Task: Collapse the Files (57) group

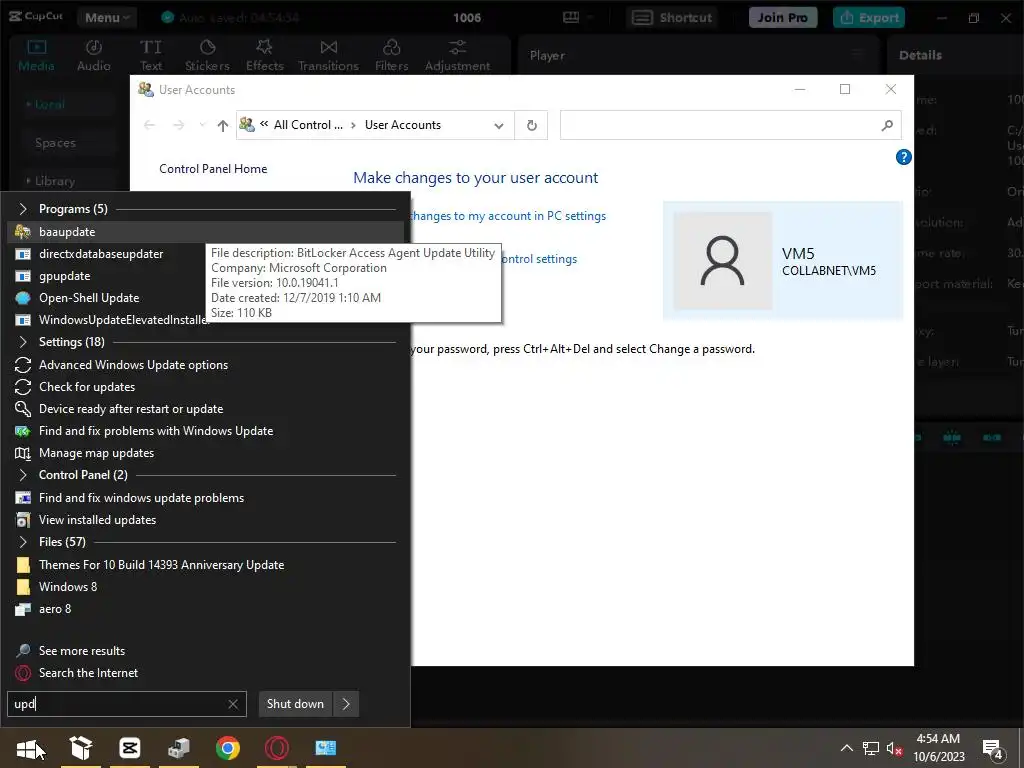Action: (23, 542)
